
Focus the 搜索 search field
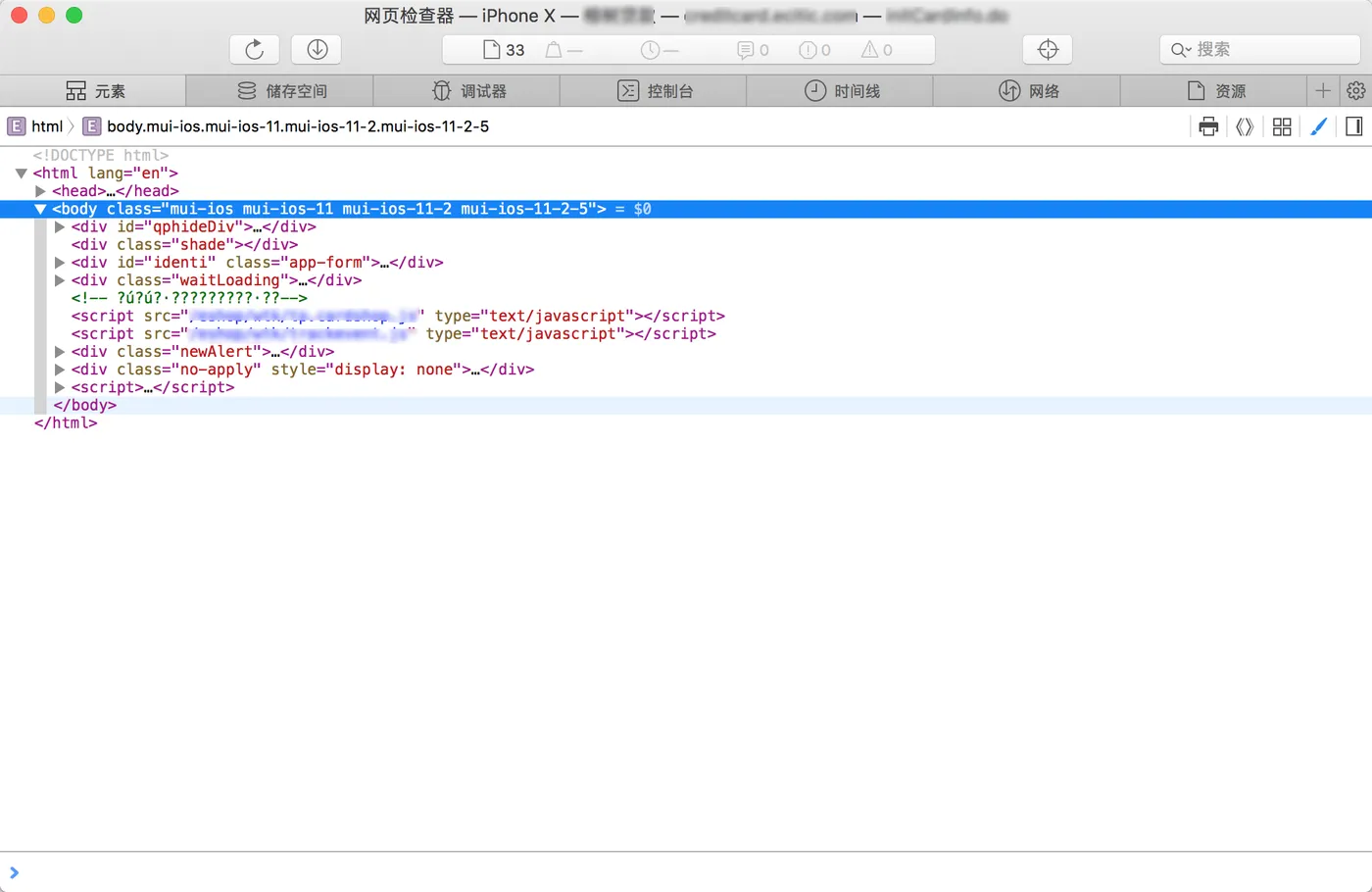[x=1259, y=49]
